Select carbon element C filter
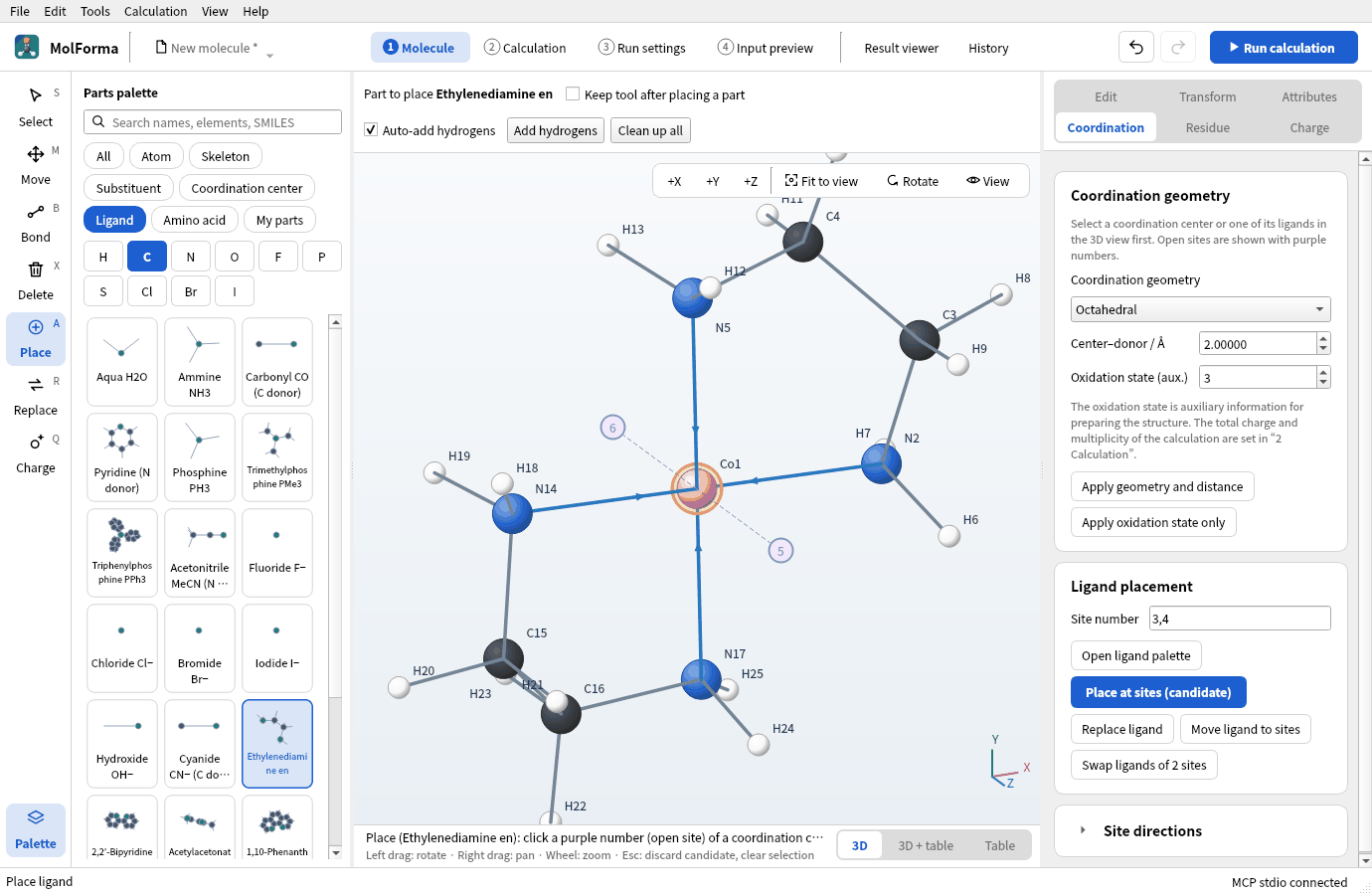Screen dimensions: 1372x895 (147, 257)
